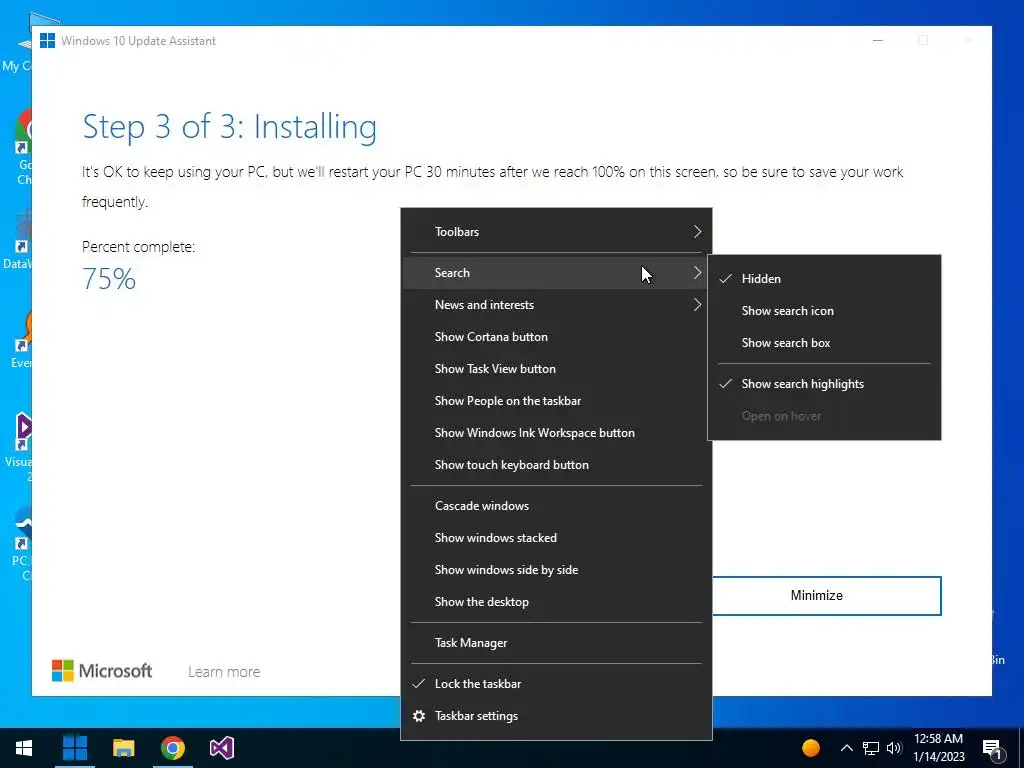Click the gear icon beside Taskbar settings
This screenshot has width=1024, height=768.
tap(419, 716)
